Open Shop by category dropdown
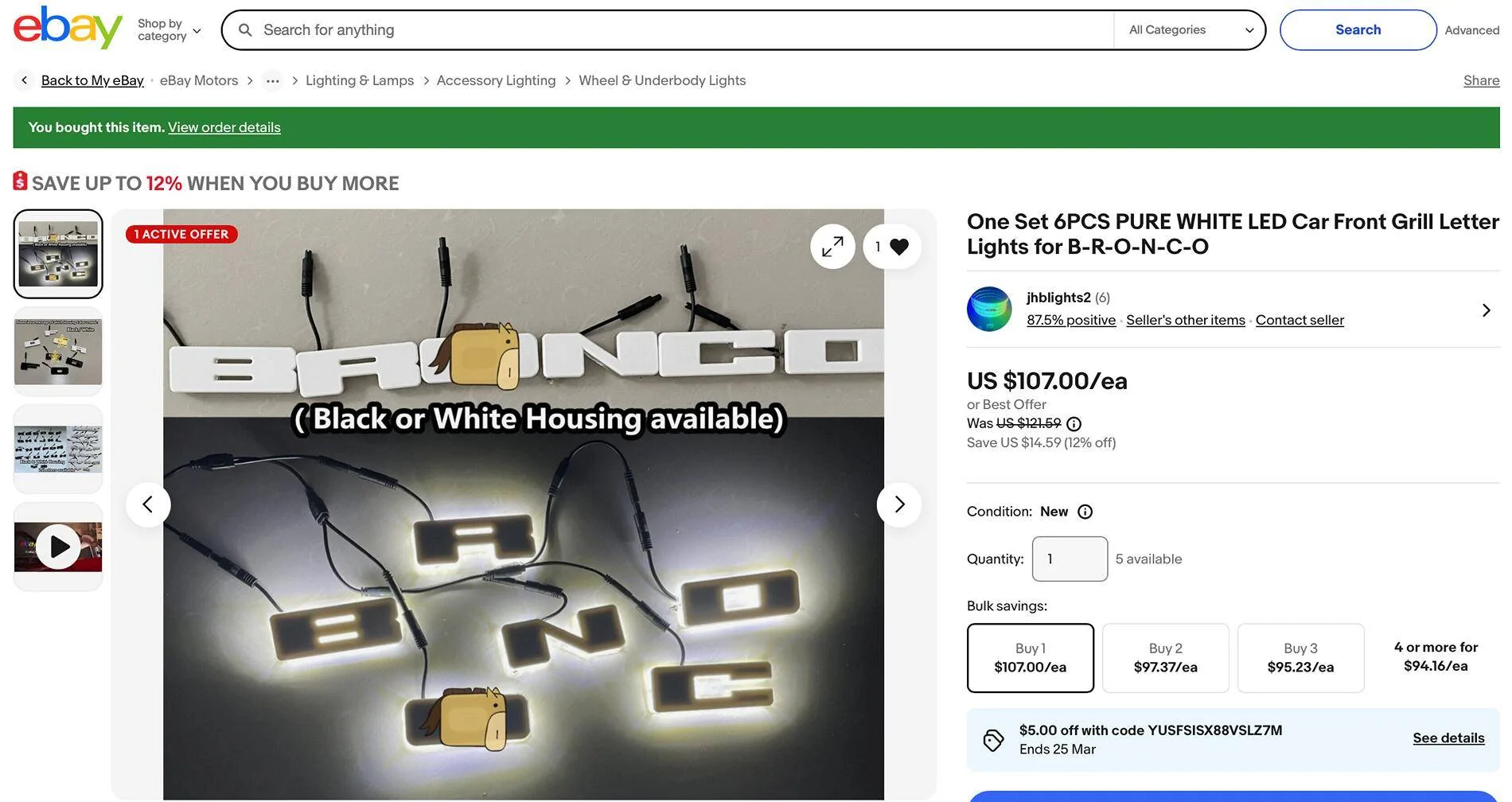1512x802 pixels. coord(169,30)
